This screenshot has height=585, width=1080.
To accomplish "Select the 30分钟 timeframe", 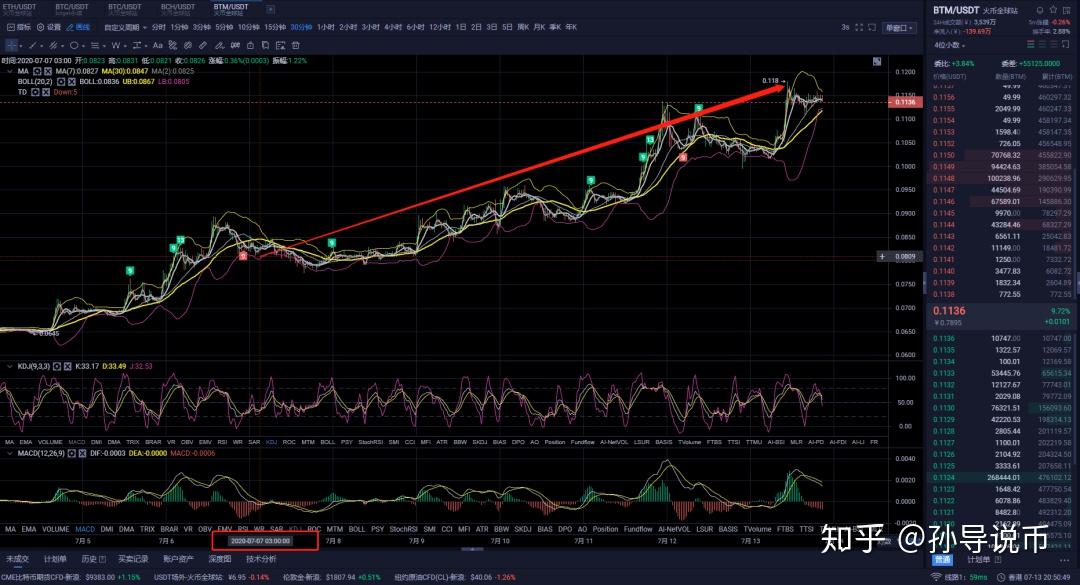I will [301, 28].
